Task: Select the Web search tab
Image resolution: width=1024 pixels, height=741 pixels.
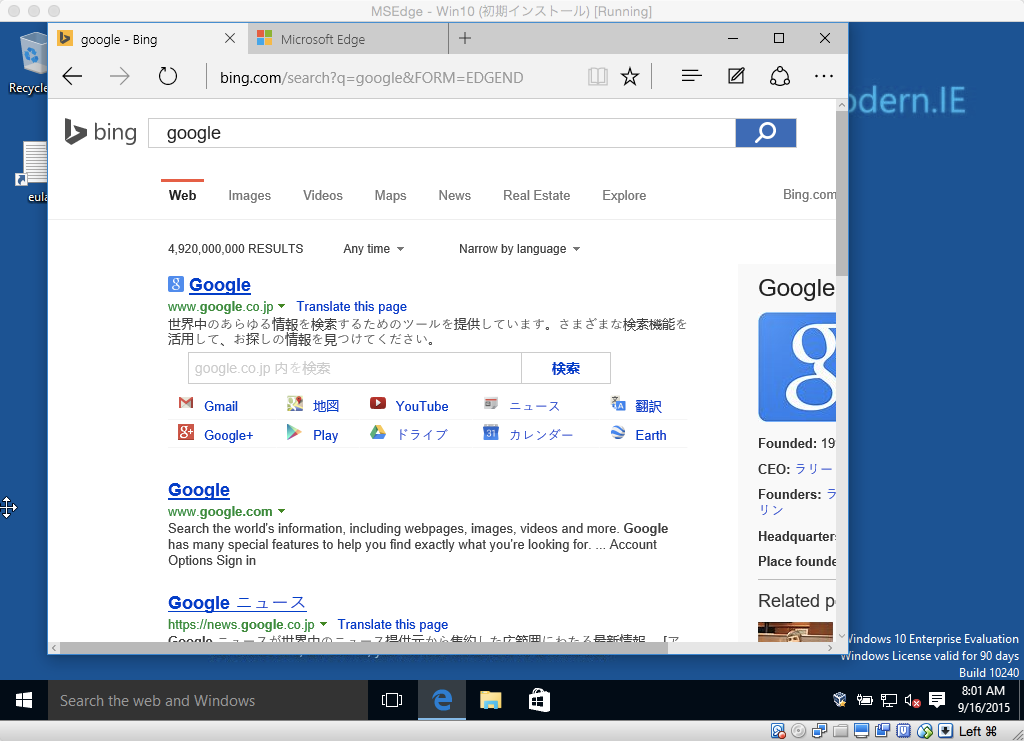Action: point(182,195)
